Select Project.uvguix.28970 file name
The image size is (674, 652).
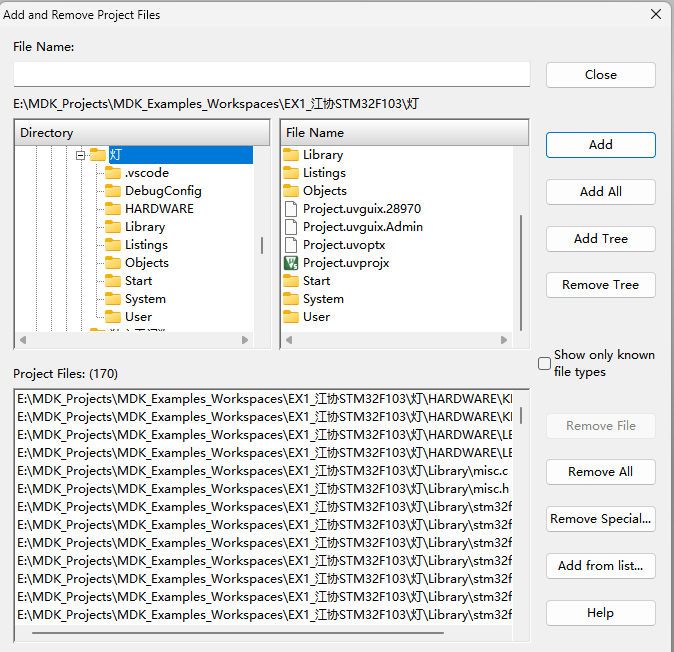(x=362, y=209)
